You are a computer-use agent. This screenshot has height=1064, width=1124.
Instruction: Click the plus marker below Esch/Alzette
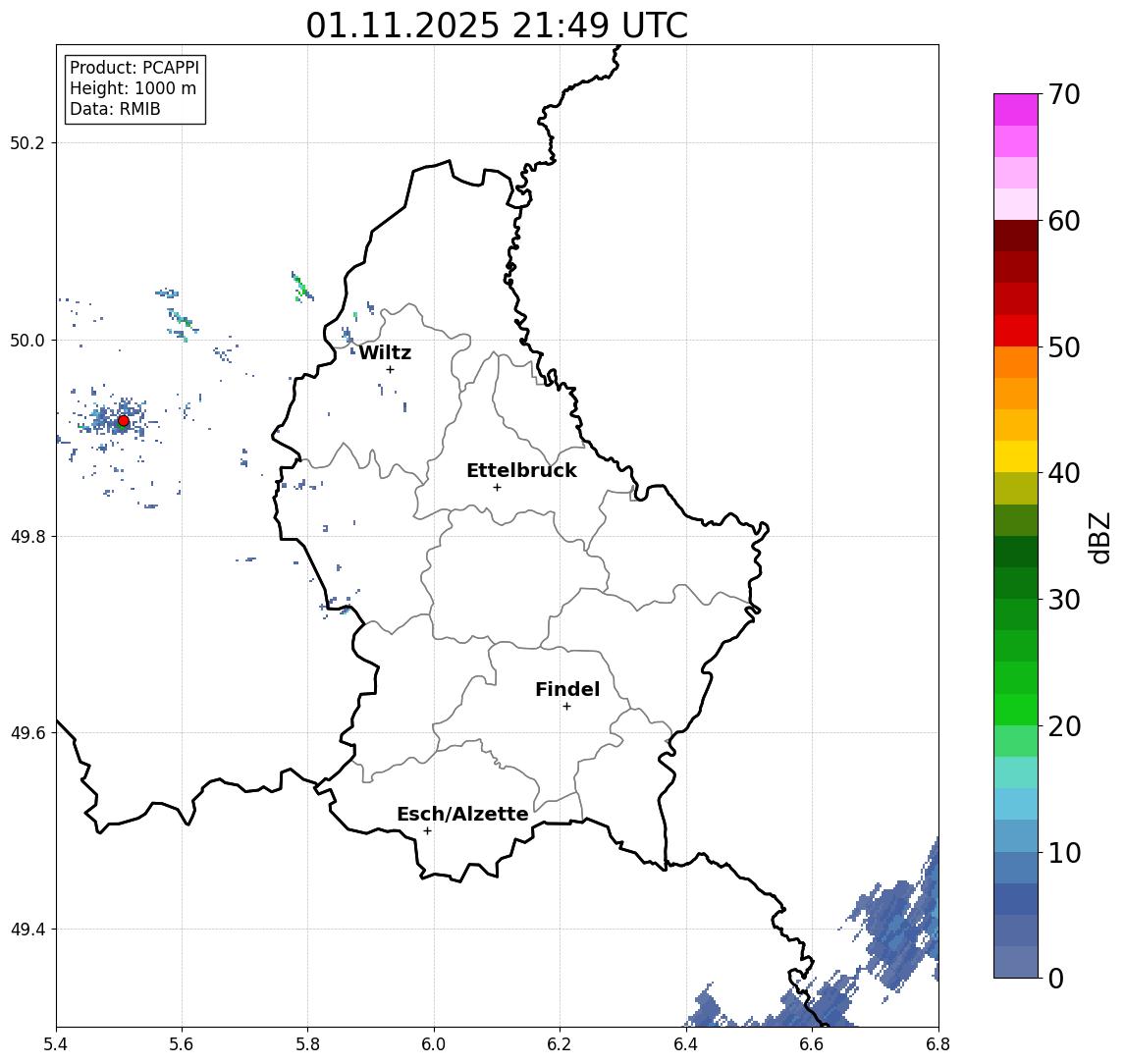[x=427, y=831]
